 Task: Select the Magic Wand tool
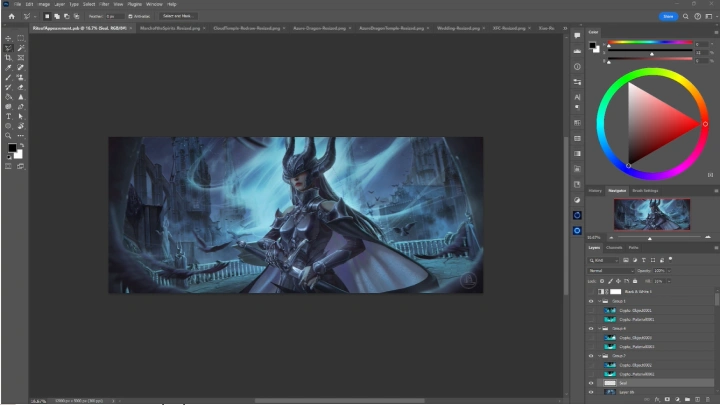point(21,48)
